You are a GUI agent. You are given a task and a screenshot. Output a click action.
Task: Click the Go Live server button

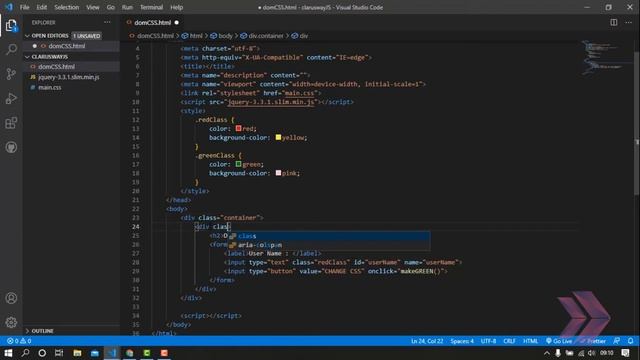point(559,341)
